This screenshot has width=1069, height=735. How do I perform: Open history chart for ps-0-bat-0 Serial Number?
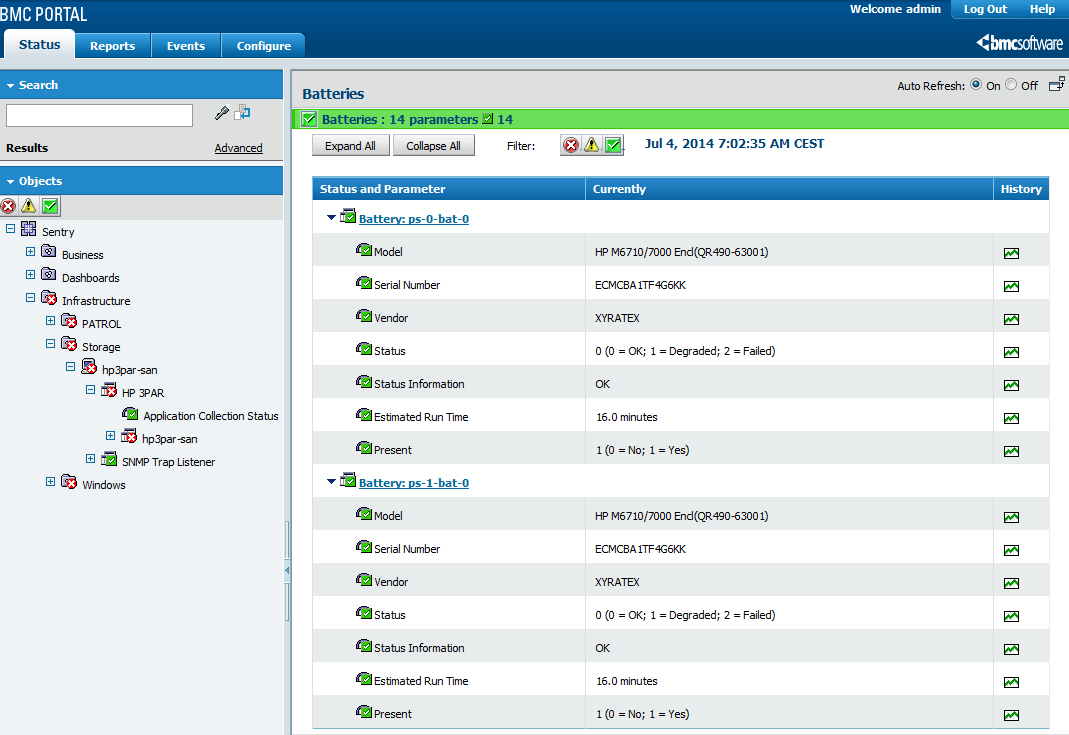[1011, 286]
